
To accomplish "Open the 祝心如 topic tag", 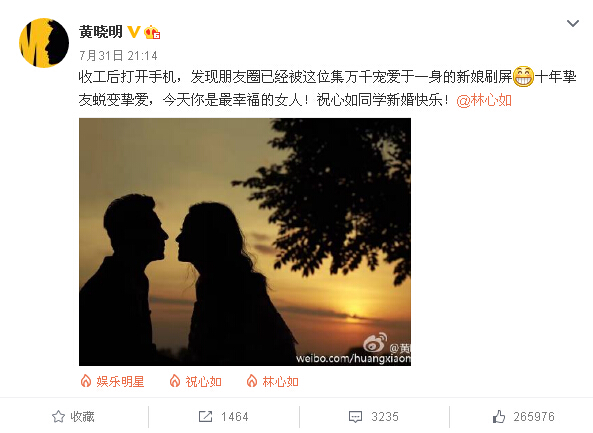I will [203, 382].
